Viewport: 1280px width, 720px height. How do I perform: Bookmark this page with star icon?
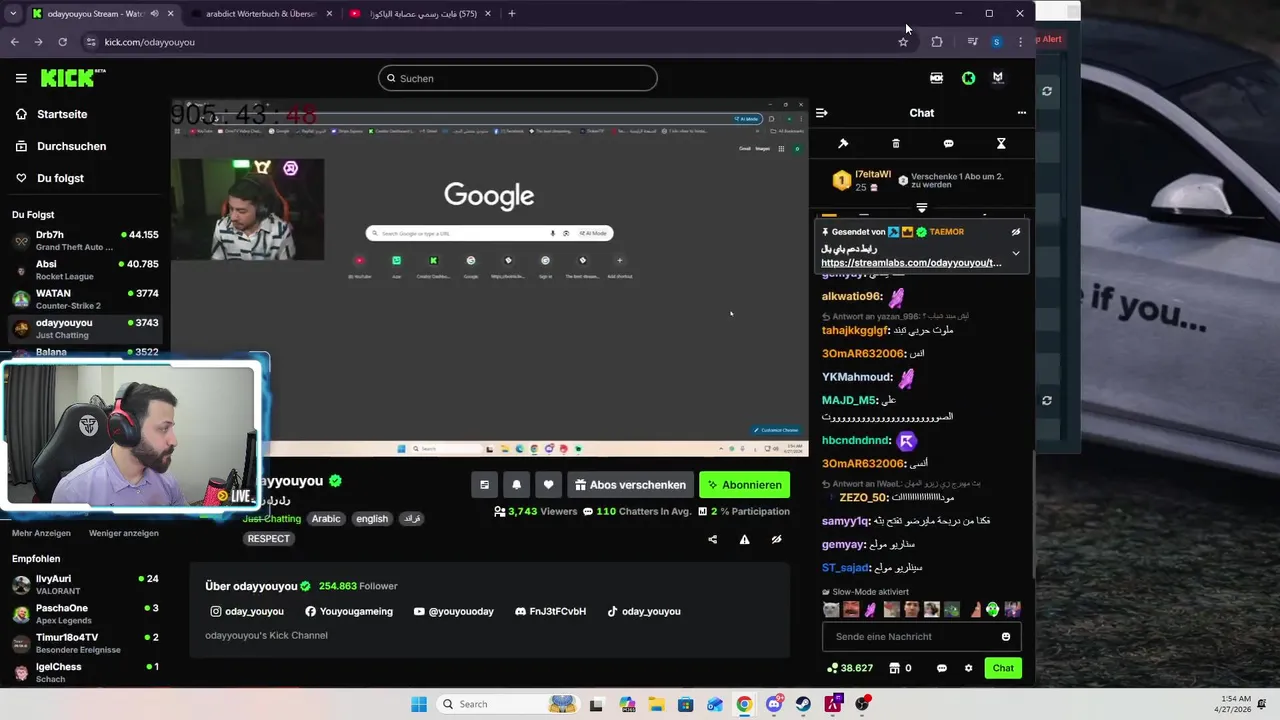pos(903,42)
